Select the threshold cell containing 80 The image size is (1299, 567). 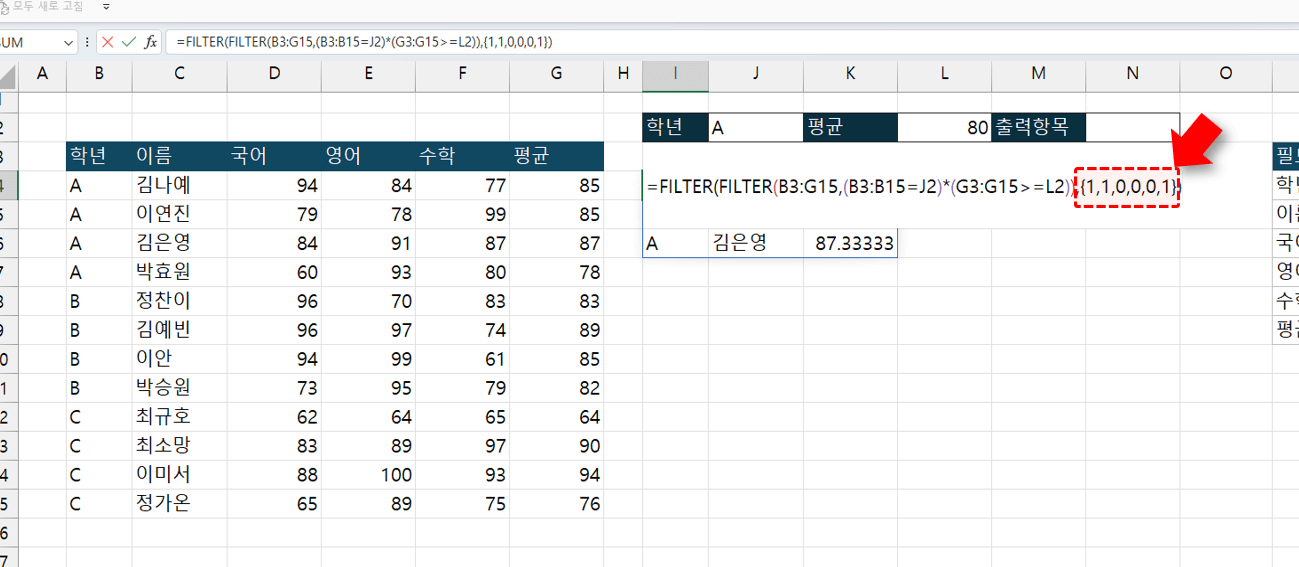(x=944, y=127)
